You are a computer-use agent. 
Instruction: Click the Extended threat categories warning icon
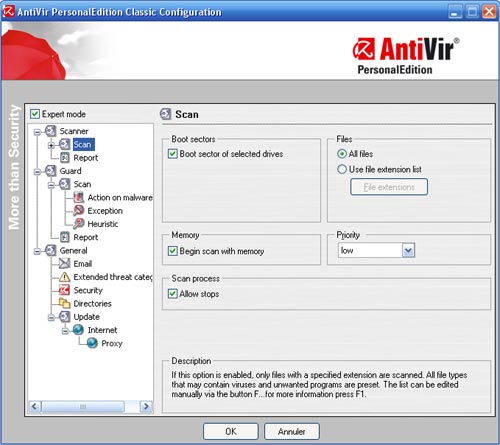click(x=64, y=277)
